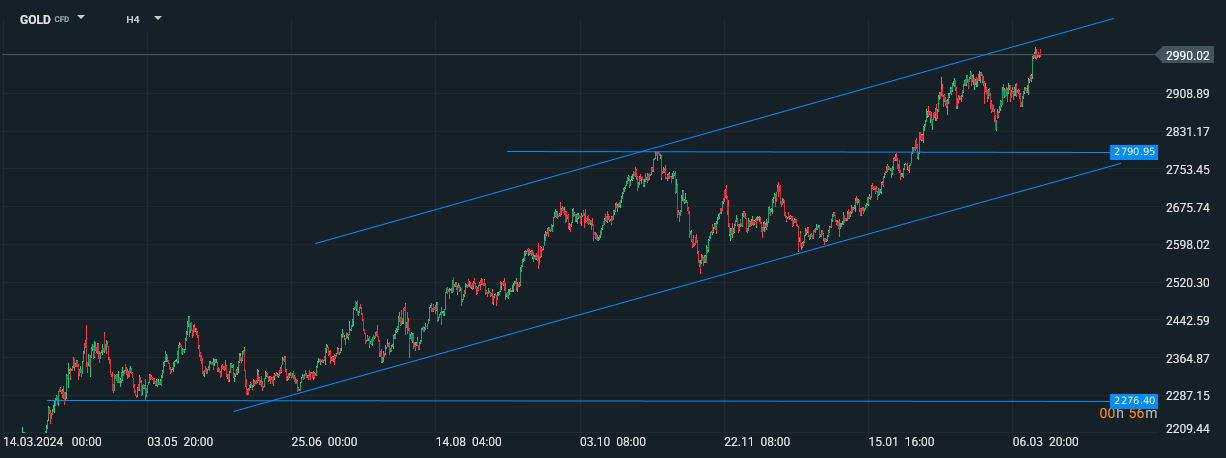Click price axis value 2442.59

[1188, 321]
